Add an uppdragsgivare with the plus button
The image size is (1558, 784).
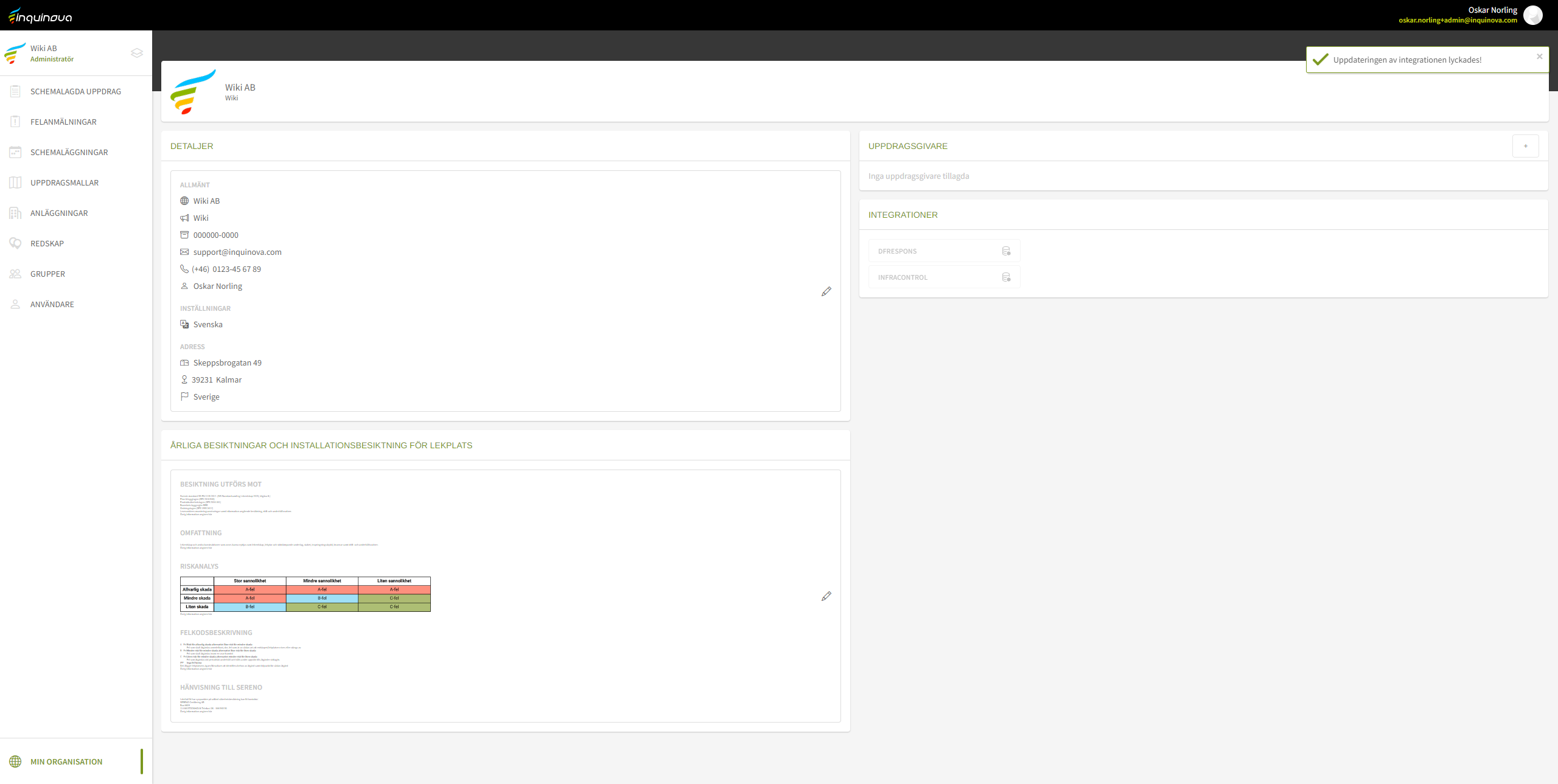tap(1525, 146)
